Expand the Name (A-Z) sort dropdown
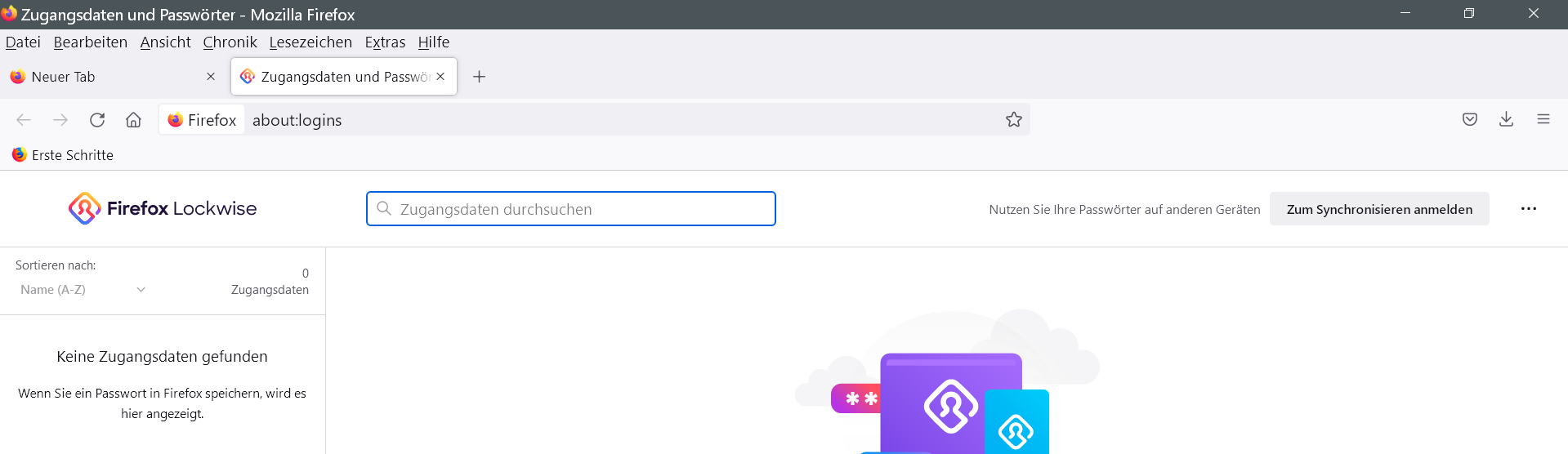The width and height of the screenshot is (1568, 454). point(83,290)
